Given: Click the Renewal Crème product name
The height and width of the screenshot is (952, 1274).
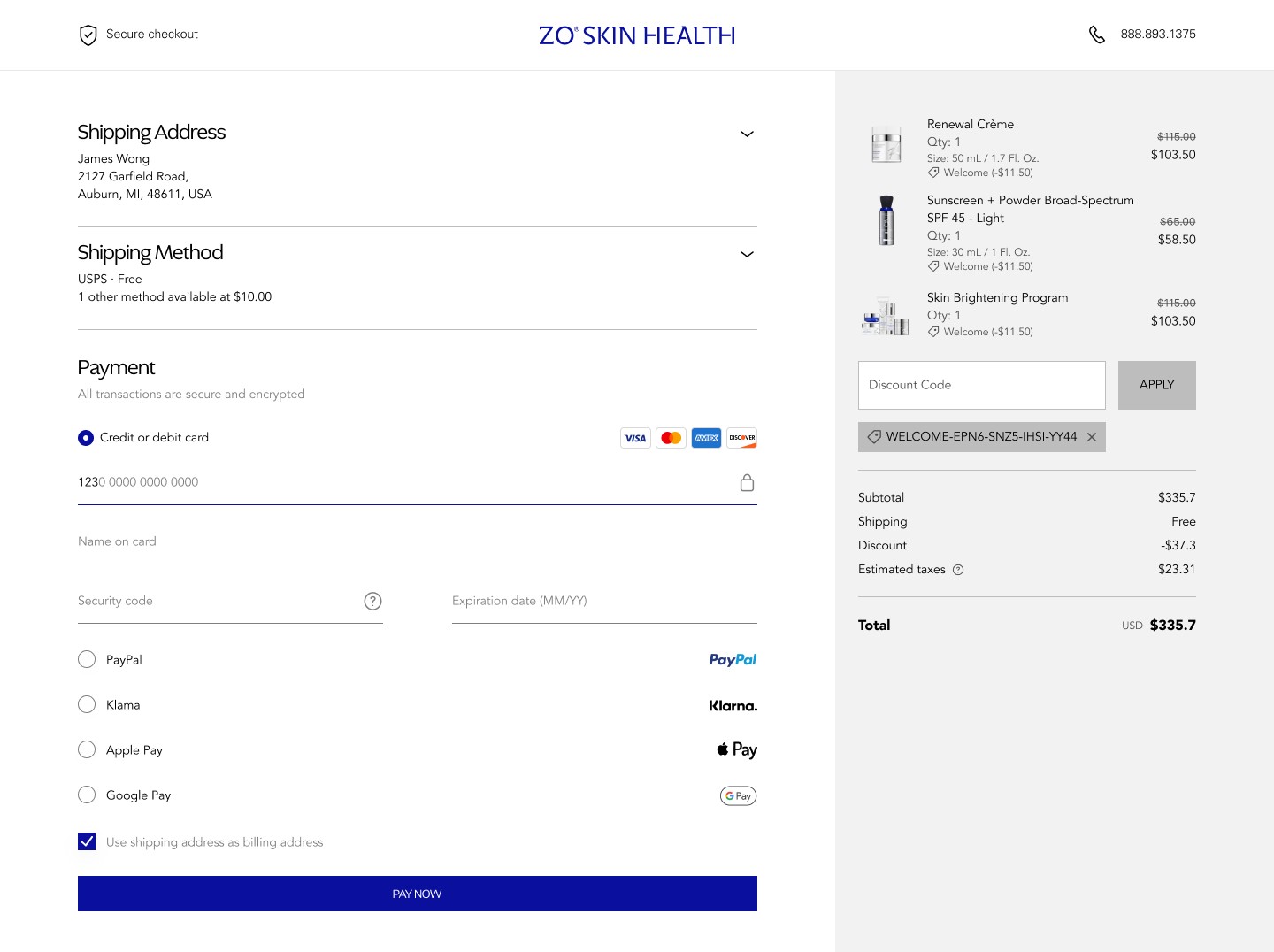Looking at the screenshot, I should pyautogui.click(x=971, y=124).
